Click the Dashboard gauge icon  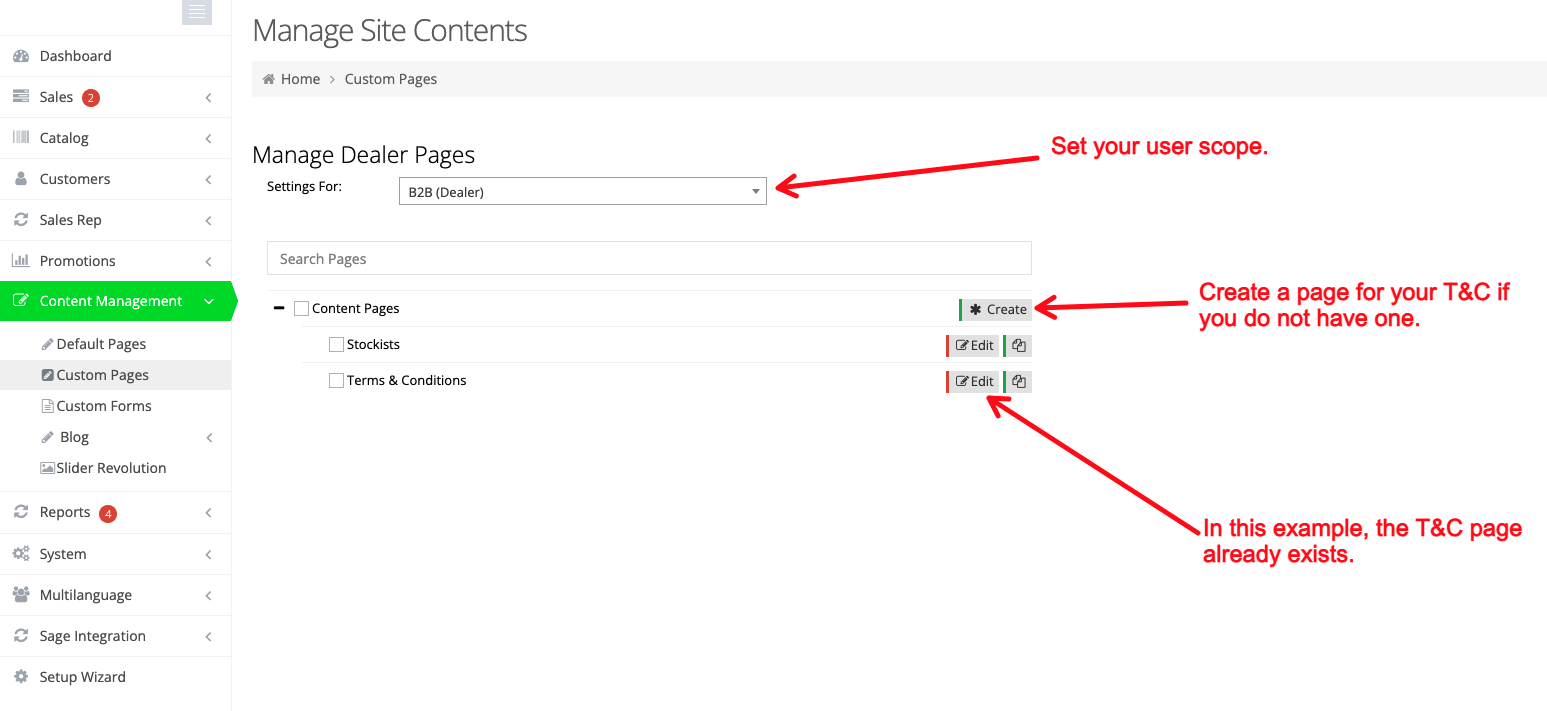pos(21,56)
